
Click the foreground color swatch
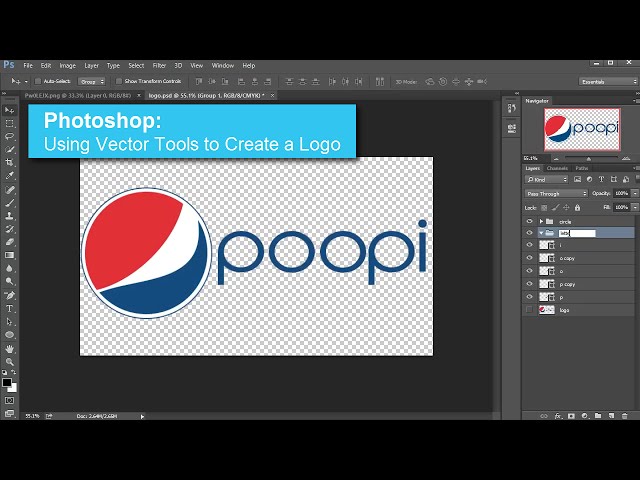[7, 382]
